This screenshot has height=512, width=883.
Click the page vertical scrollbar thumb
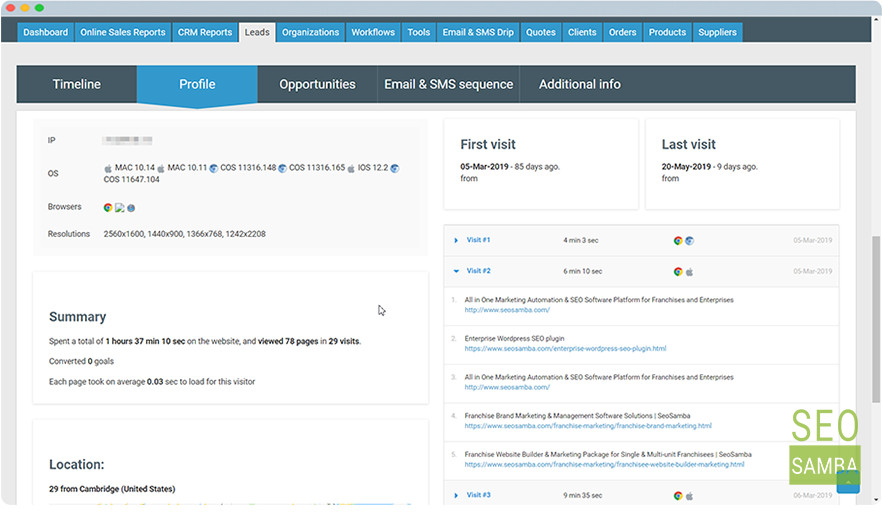876,319
